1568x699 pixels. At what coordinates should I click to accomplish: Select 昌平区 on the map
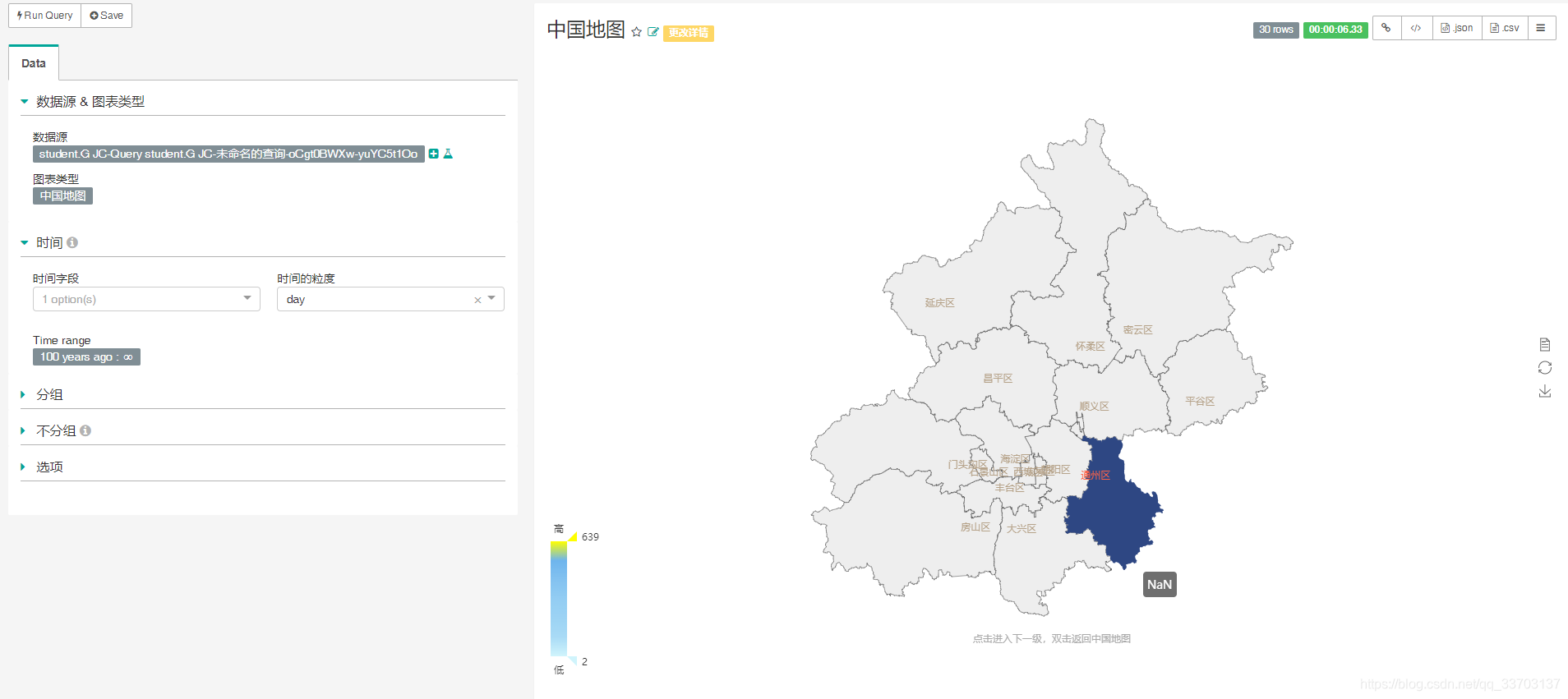pos(998,379)
